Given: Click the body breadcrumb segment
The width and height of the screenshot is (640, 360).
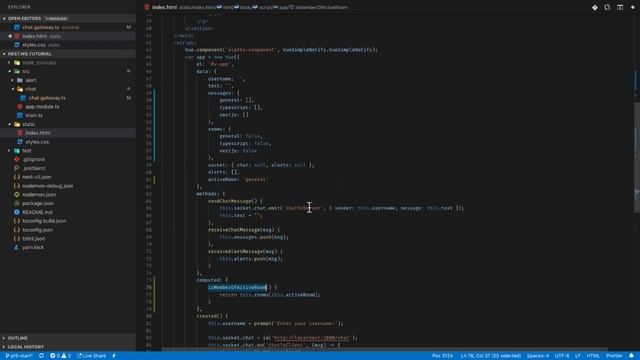Looking at the screenshot, I should (246, 7).
